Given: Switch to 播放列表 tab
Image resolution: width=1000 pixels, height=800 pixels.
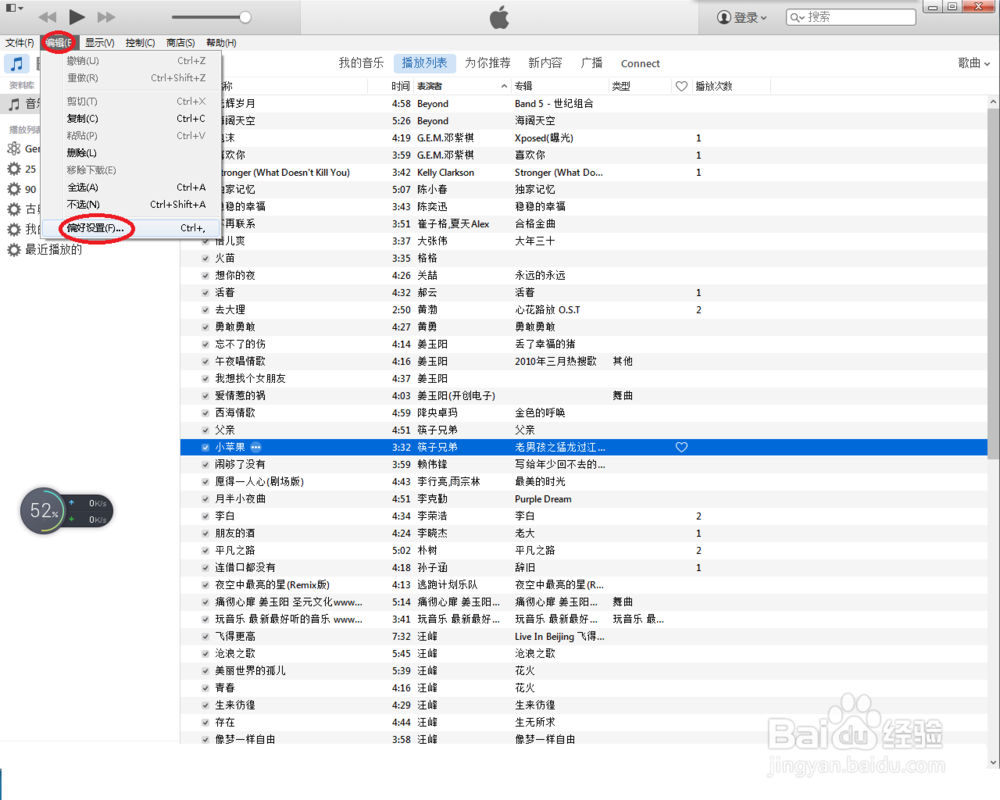Looking at the screenshot, I should tap(425, 63).
